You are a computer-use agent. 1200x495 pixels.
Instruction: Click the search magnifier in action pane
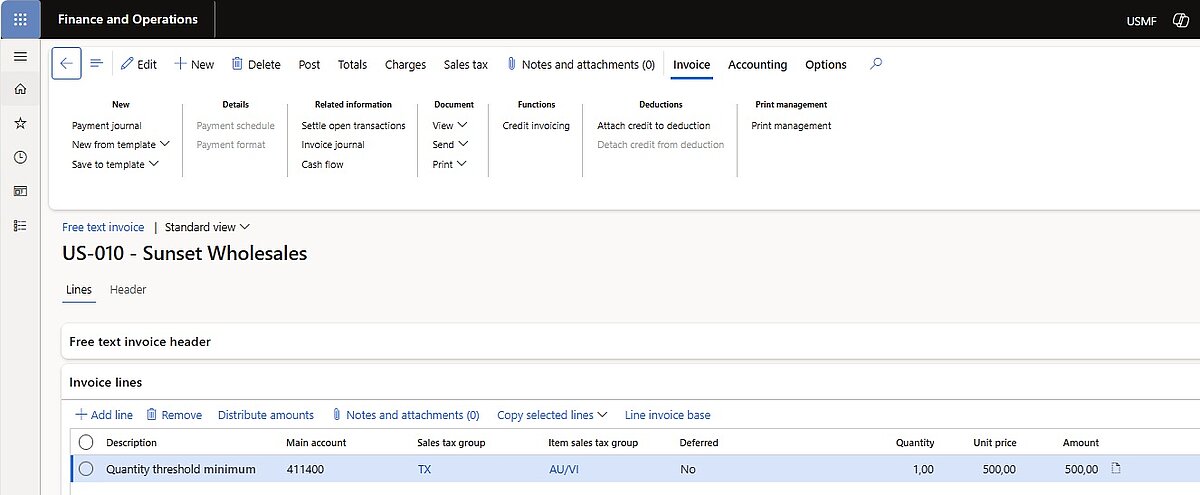(x=876, y=64)
